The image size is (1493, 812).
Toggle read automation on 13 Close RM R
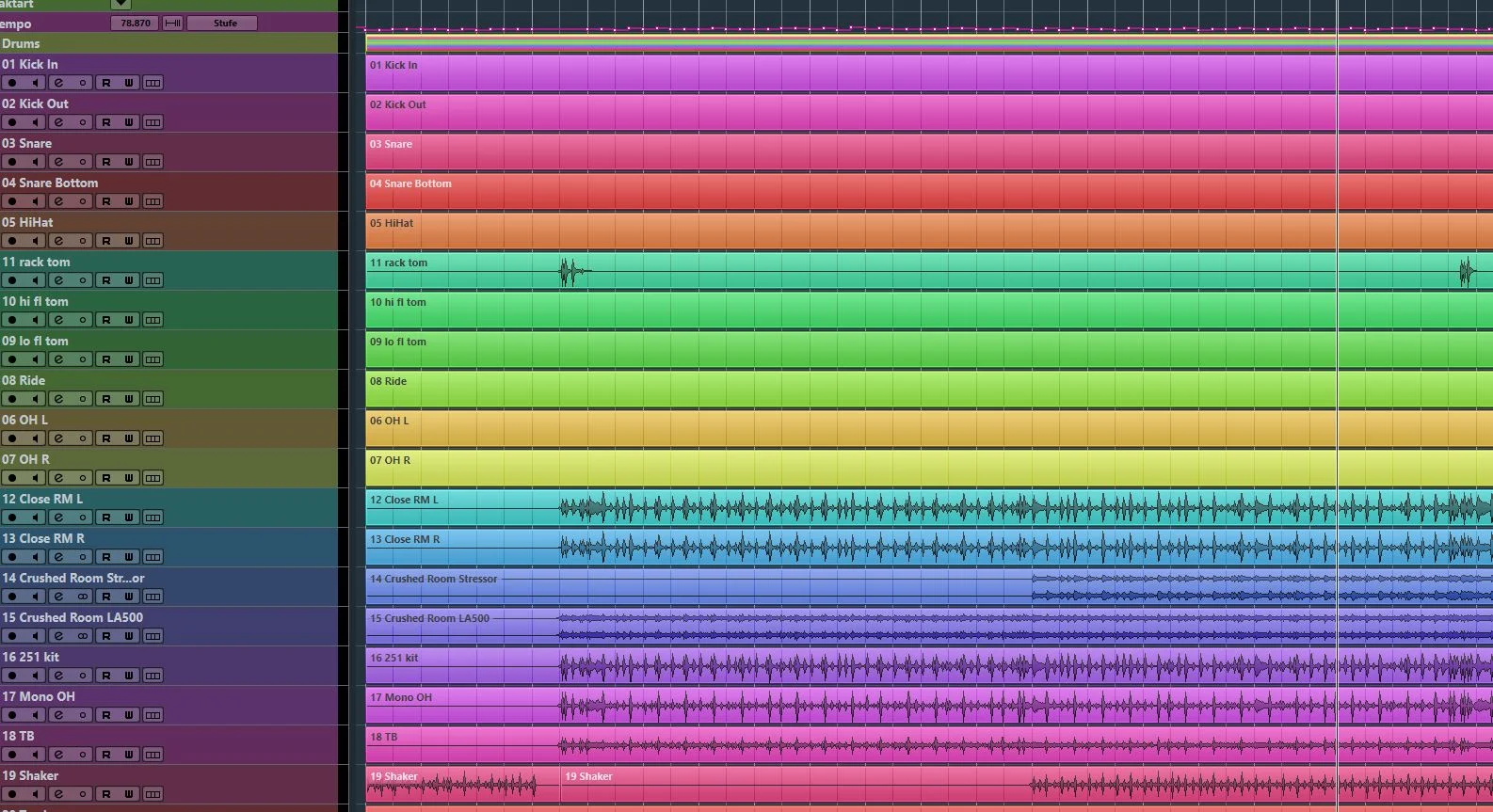(x=106, y=557)
